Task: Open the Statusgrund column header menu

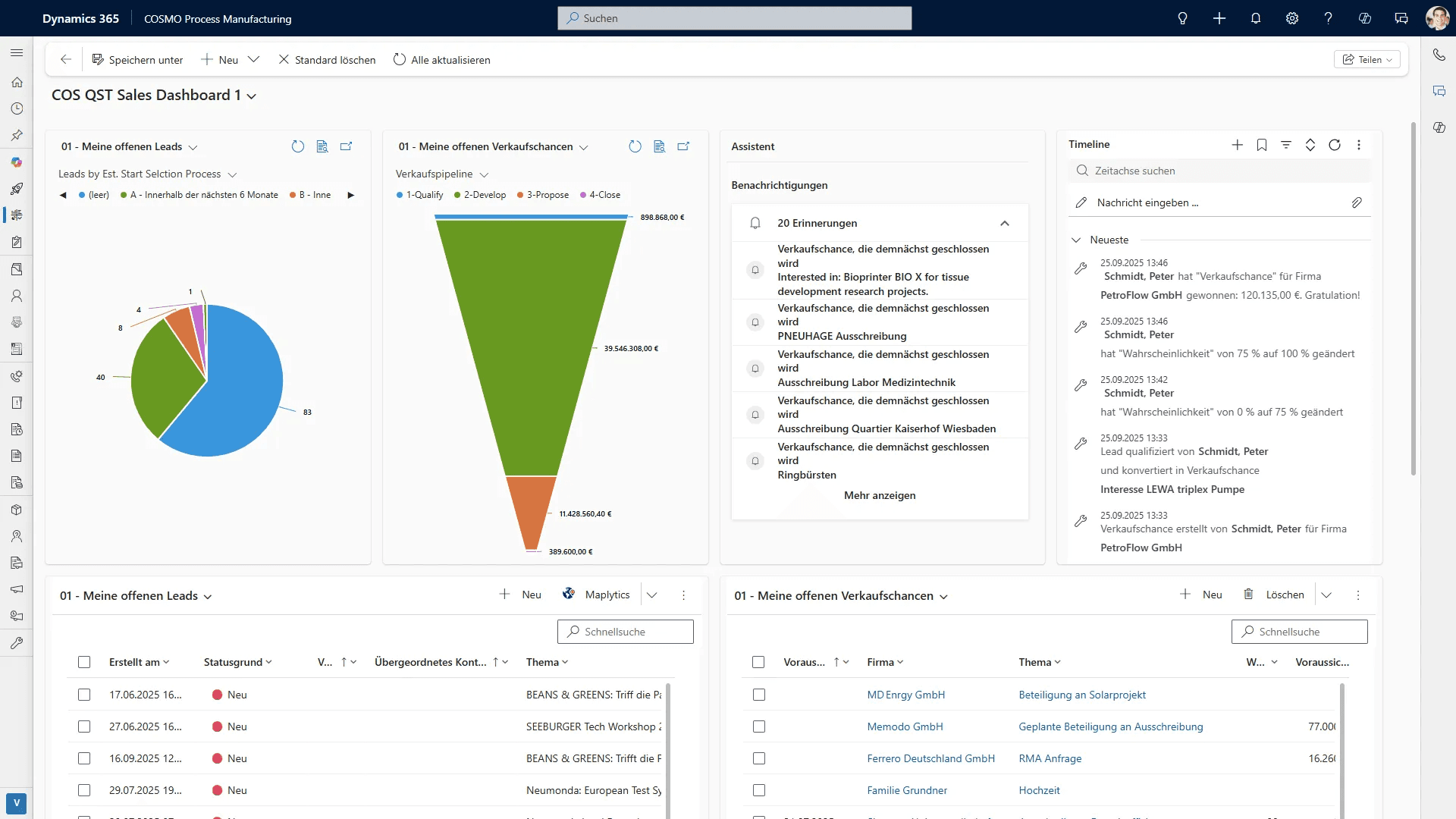Action: tap(238, 662)
